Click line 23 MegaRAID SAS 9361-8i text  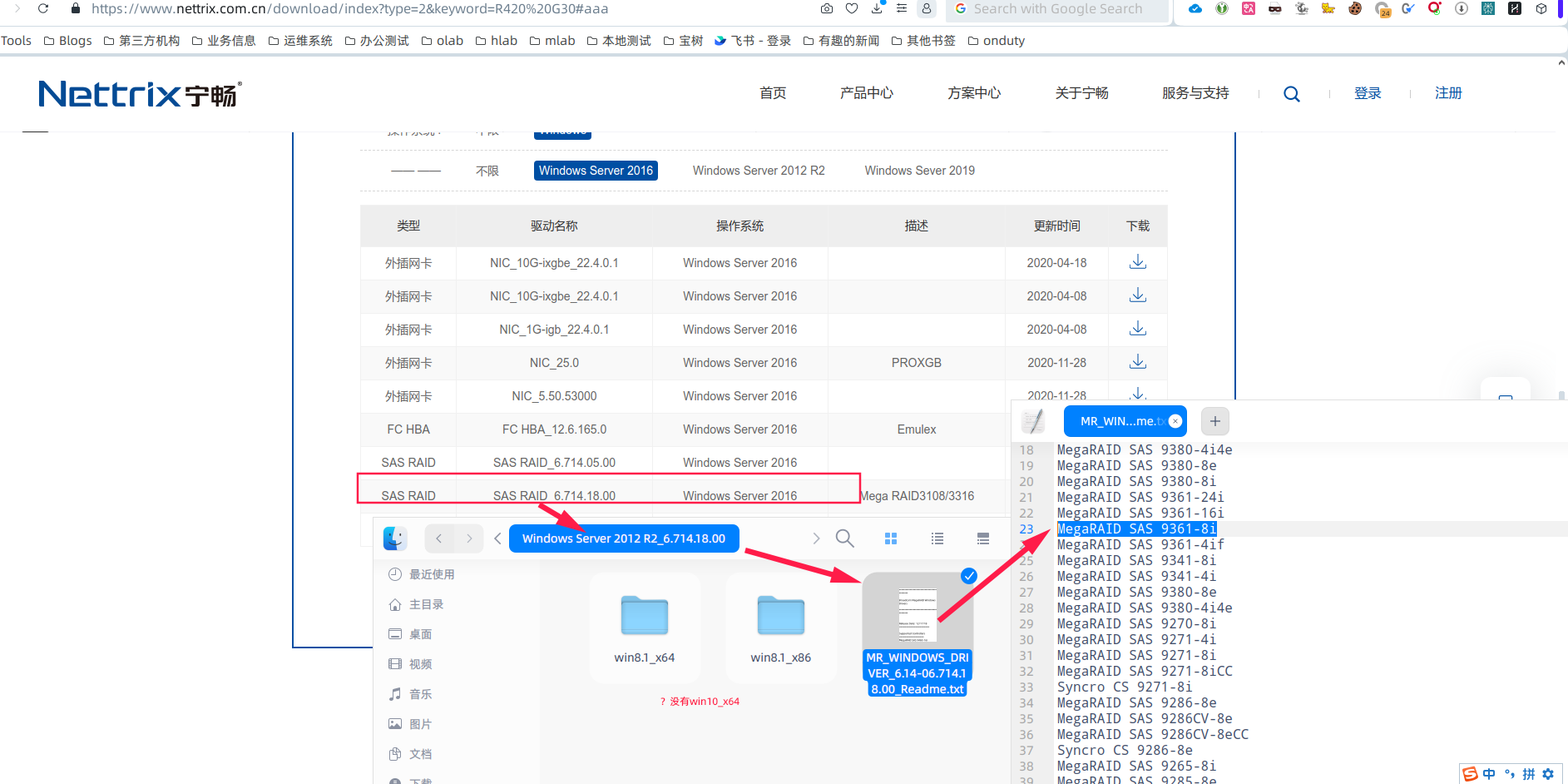click(x=1136, y=528)
